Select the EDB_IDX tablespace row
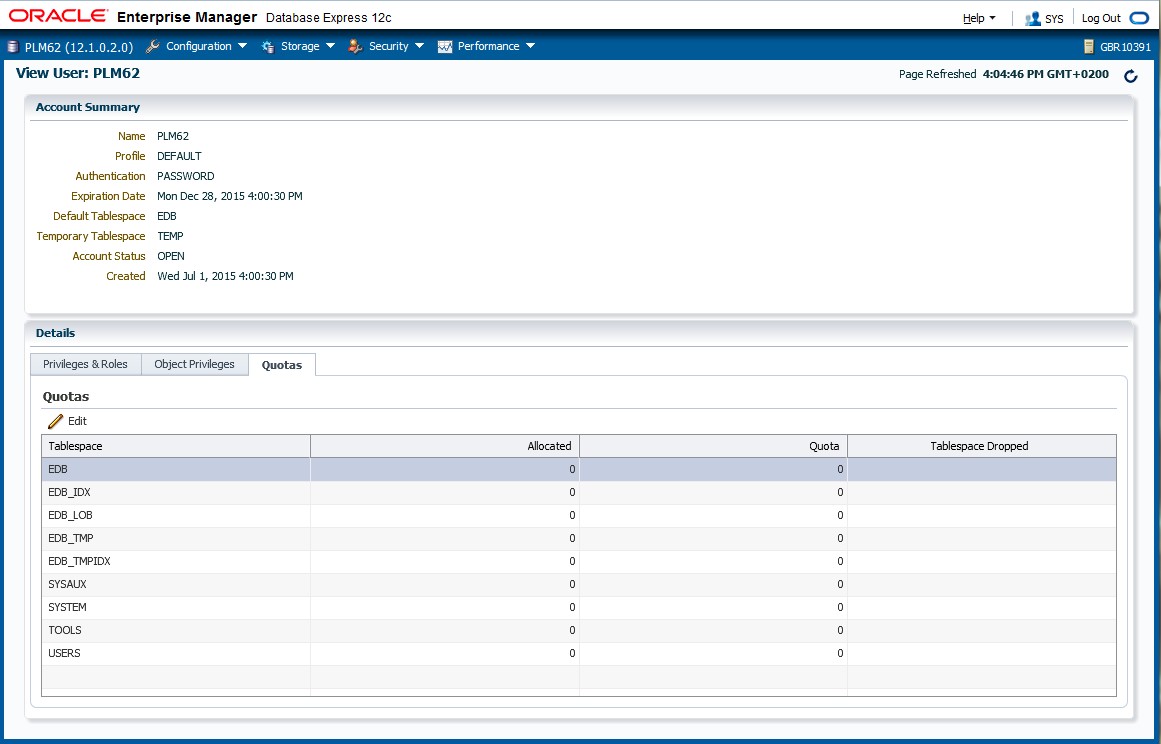The width and height of the screenshot is (1161, 744). click(579, 492)
